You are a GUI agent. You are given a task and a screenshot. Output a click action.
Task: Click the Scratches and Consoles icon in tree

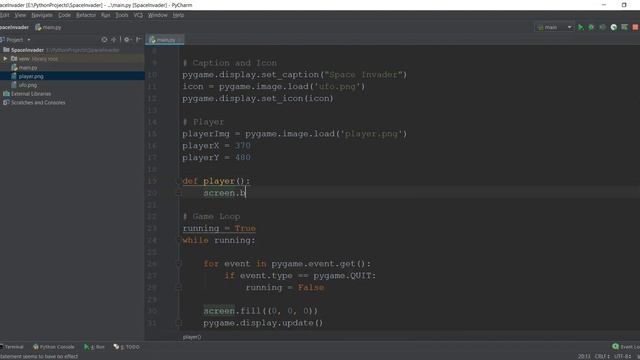pyautogui.click(x=6, y=102)
